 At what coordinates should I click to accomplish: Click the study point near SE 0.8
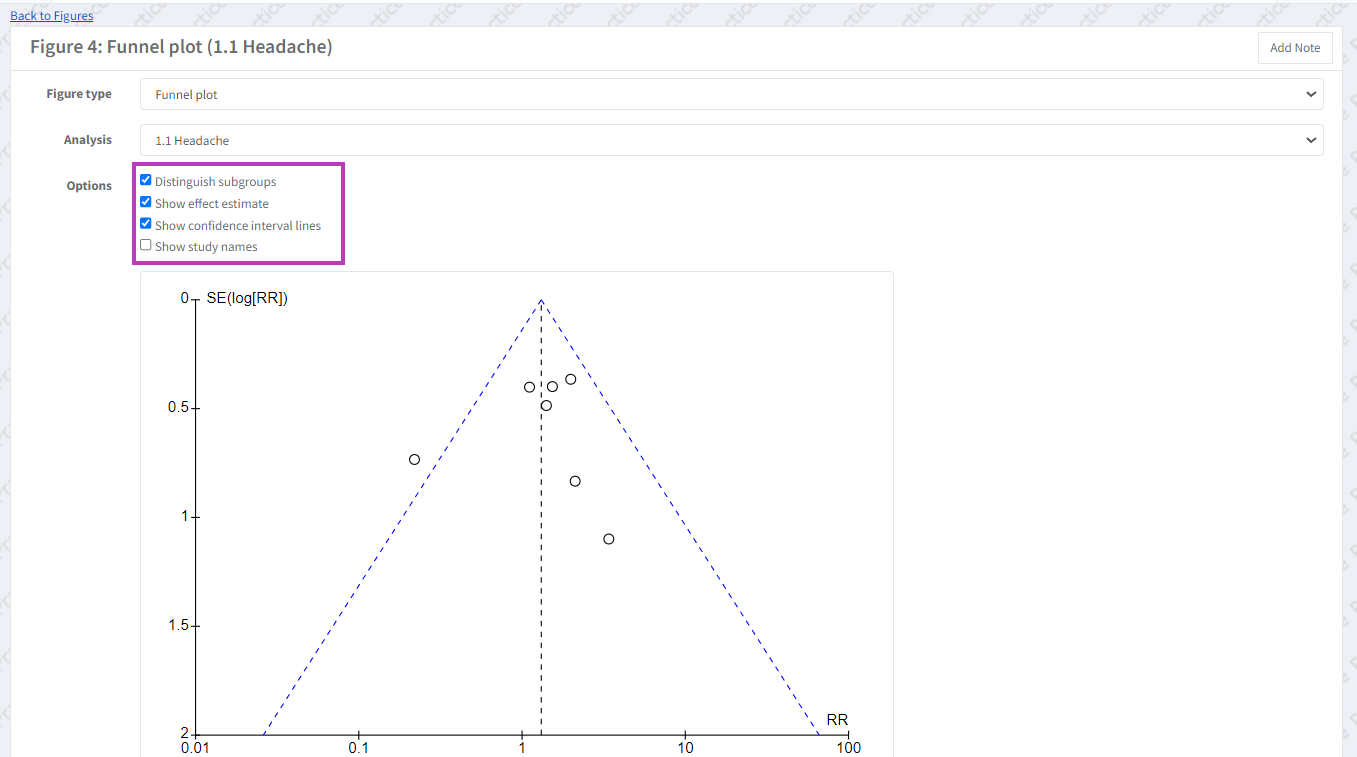point(575,481)
